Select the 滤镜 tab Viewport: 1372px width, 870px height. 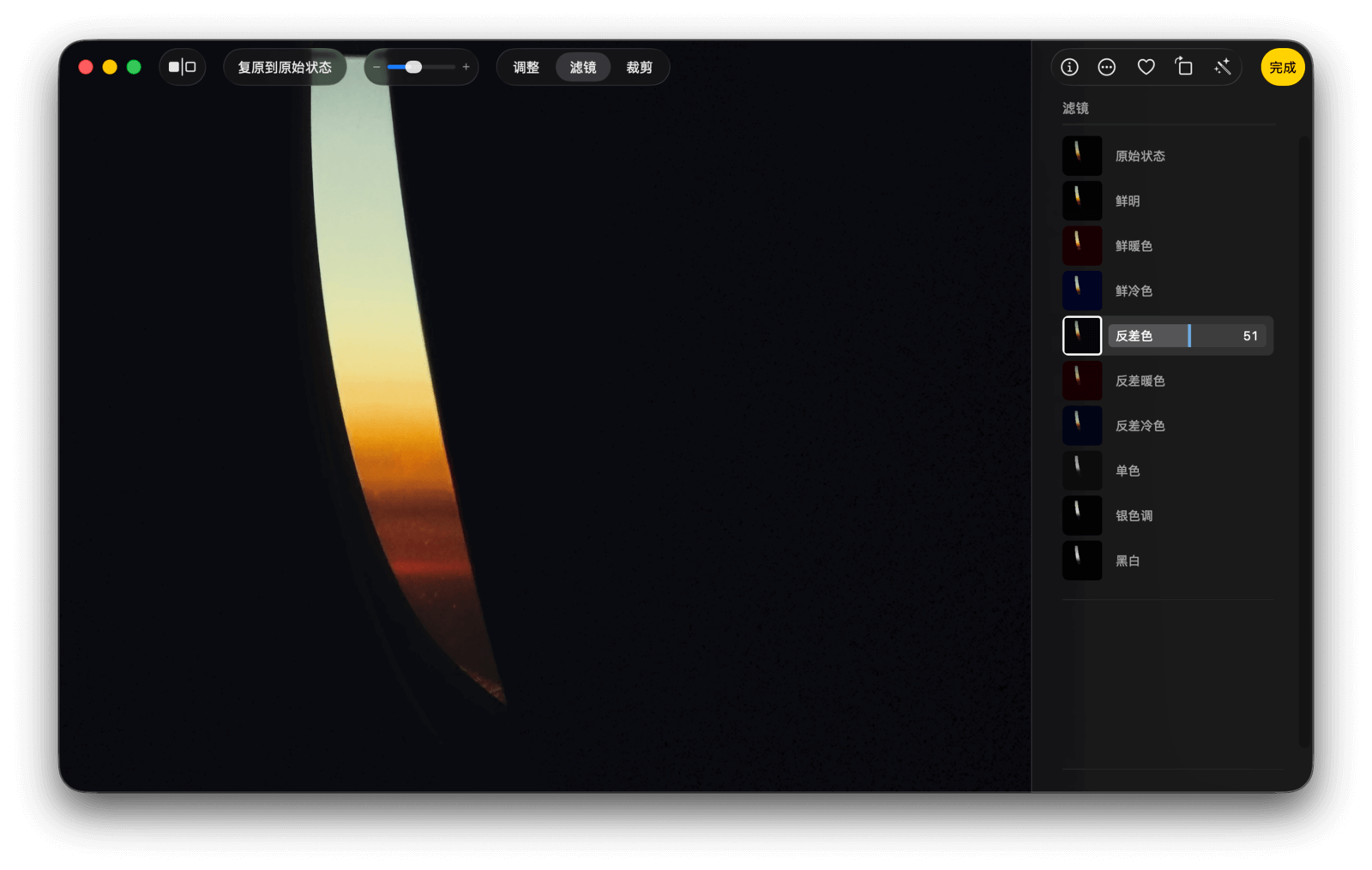(x=582, y=67)
